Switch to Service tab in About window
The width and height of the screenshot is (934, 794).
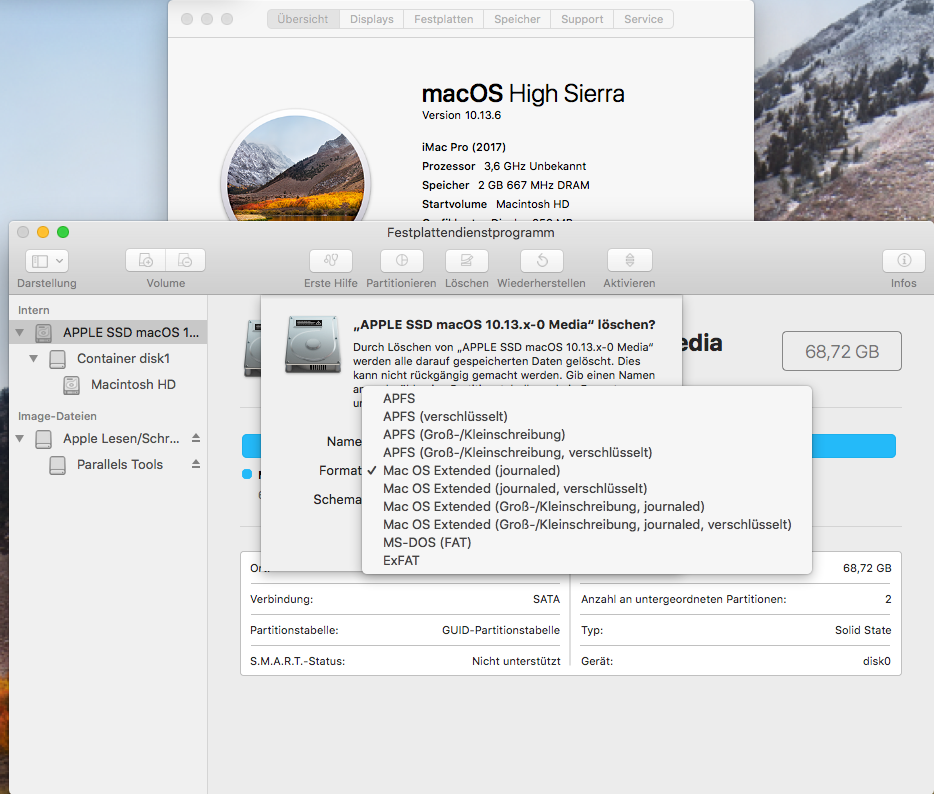pos(643,19)
